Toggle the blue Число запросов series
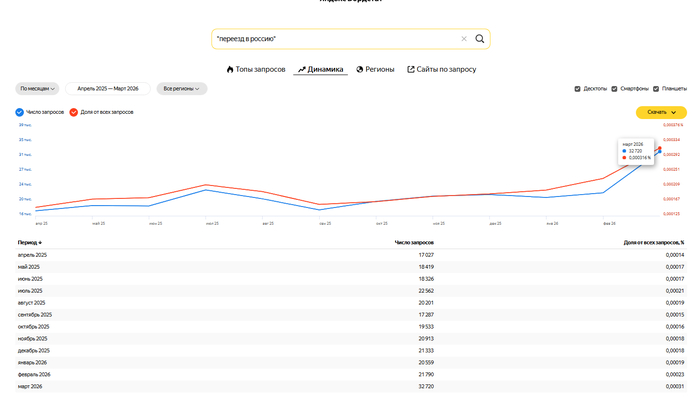Image resolution: width=700 pixels, height=404 pixels. pos(20,112)
